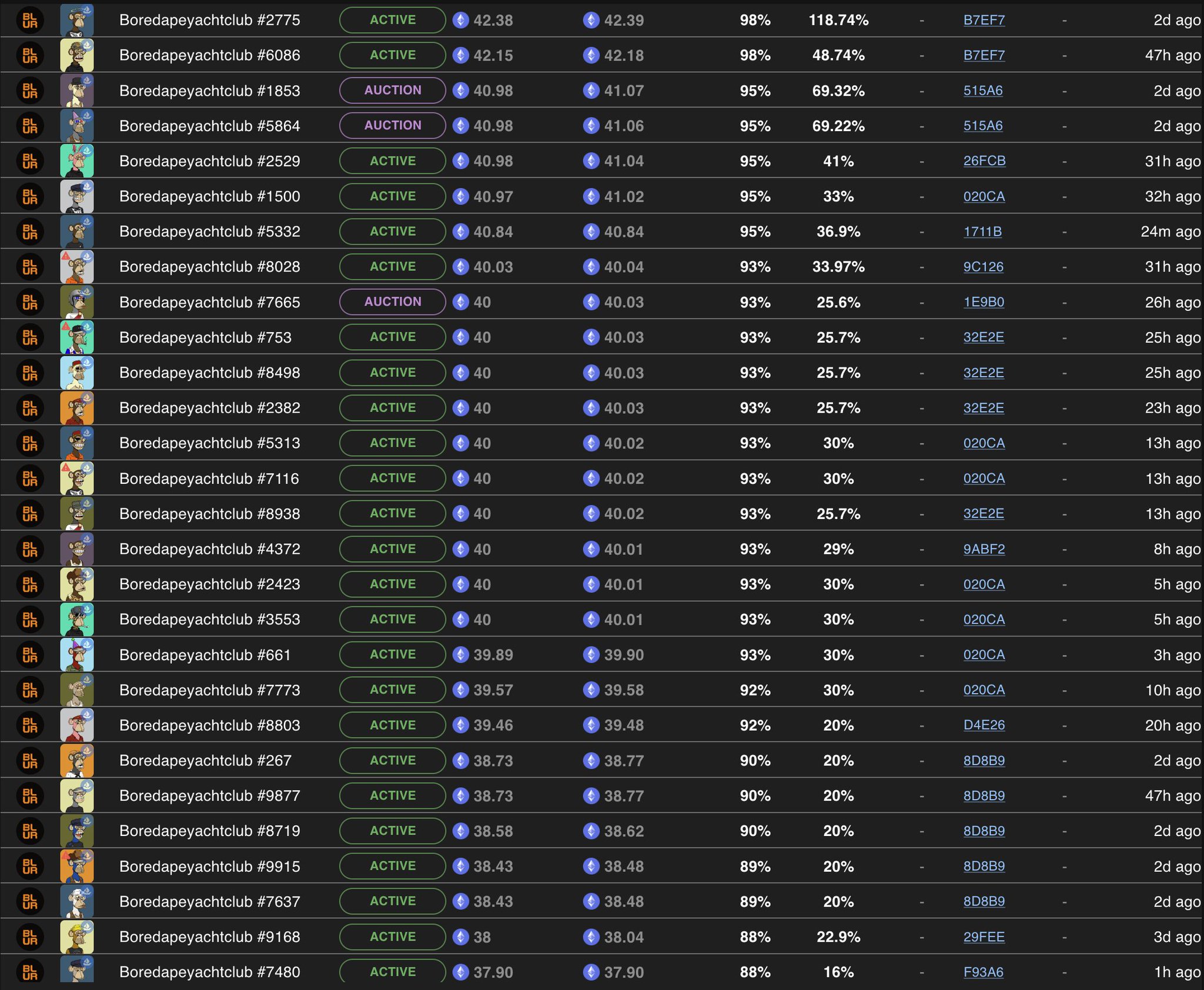Open lender address 1E9B0
This screenshot has width=1204, height=990.
pyautogui.click(x=984, y=302)
